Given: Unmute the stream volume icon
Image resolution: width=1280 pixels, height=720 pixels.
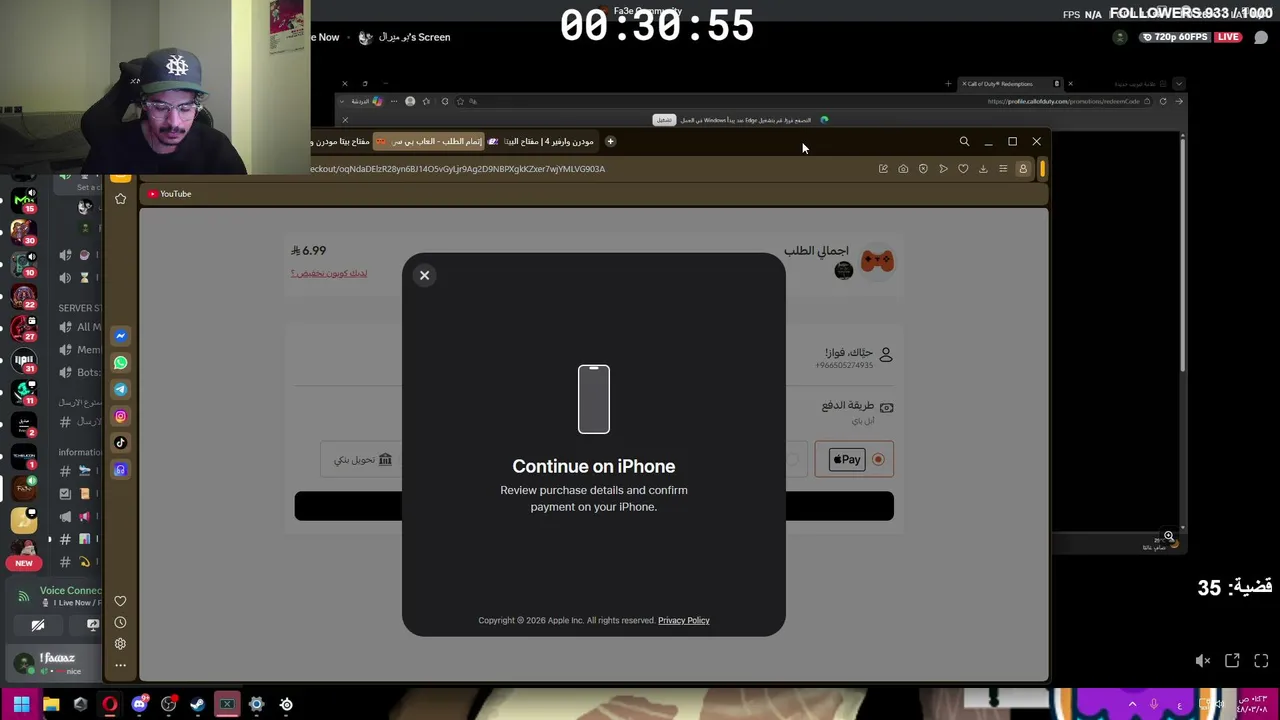Looking at the screenshot, I should point(1203,661).
